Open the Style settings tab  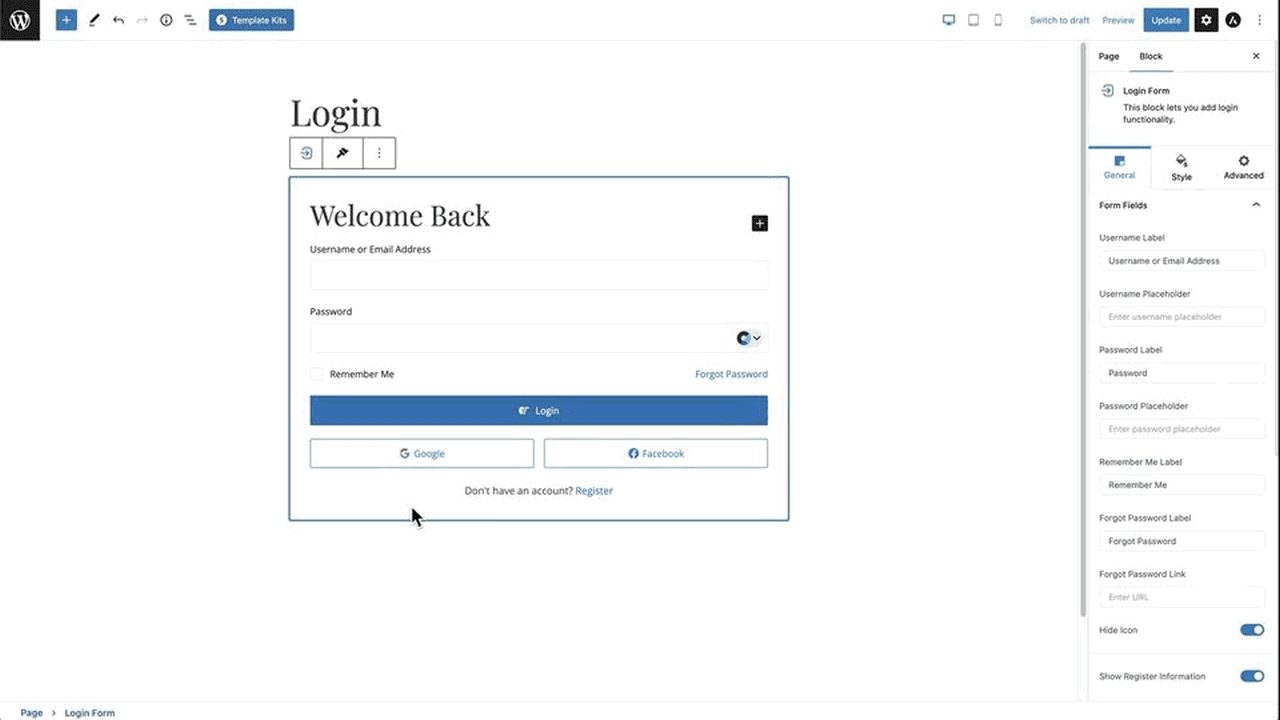(1181, 167)
